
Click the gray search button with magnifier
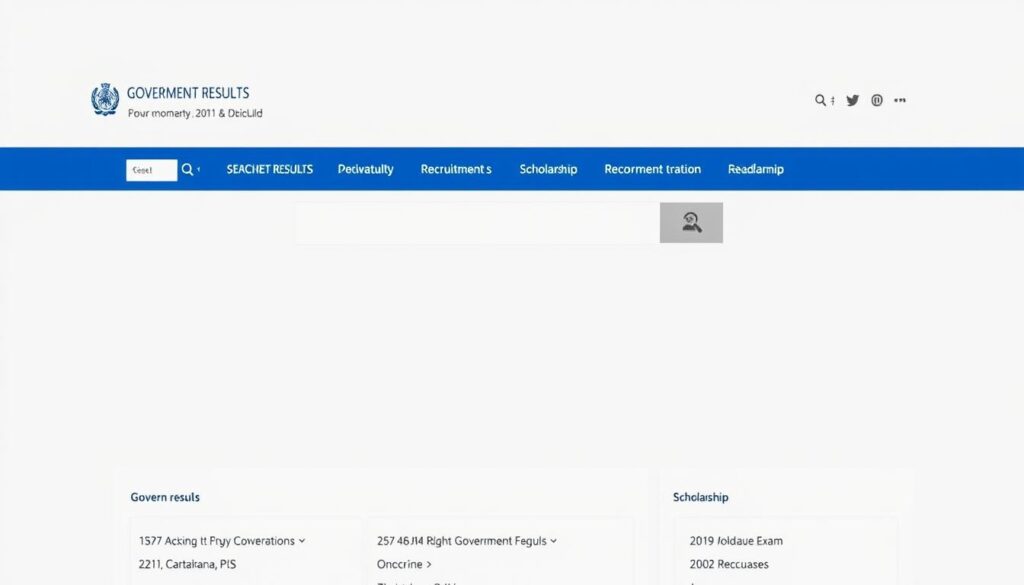click(691, 223)
